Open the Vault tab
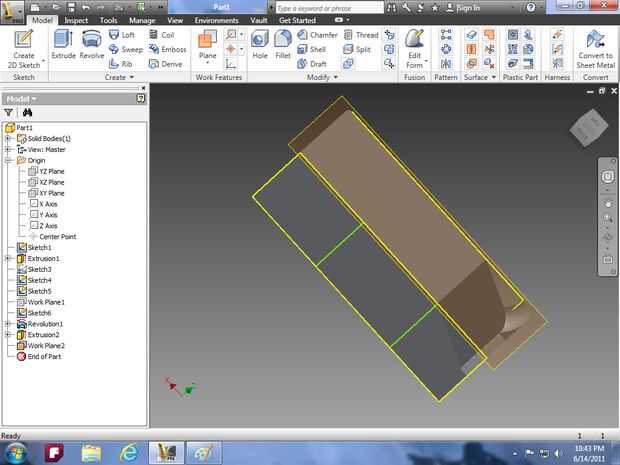 (259, 20)
